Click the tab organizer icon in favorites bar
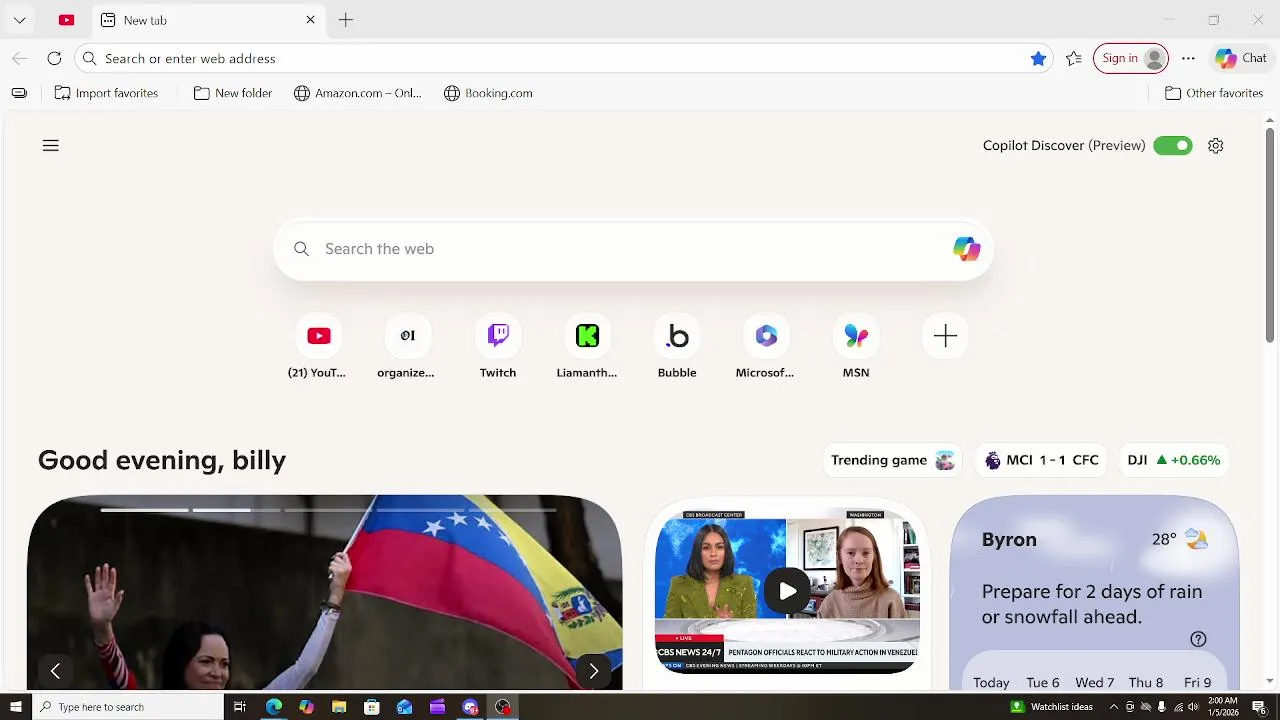 coord(19,93)
